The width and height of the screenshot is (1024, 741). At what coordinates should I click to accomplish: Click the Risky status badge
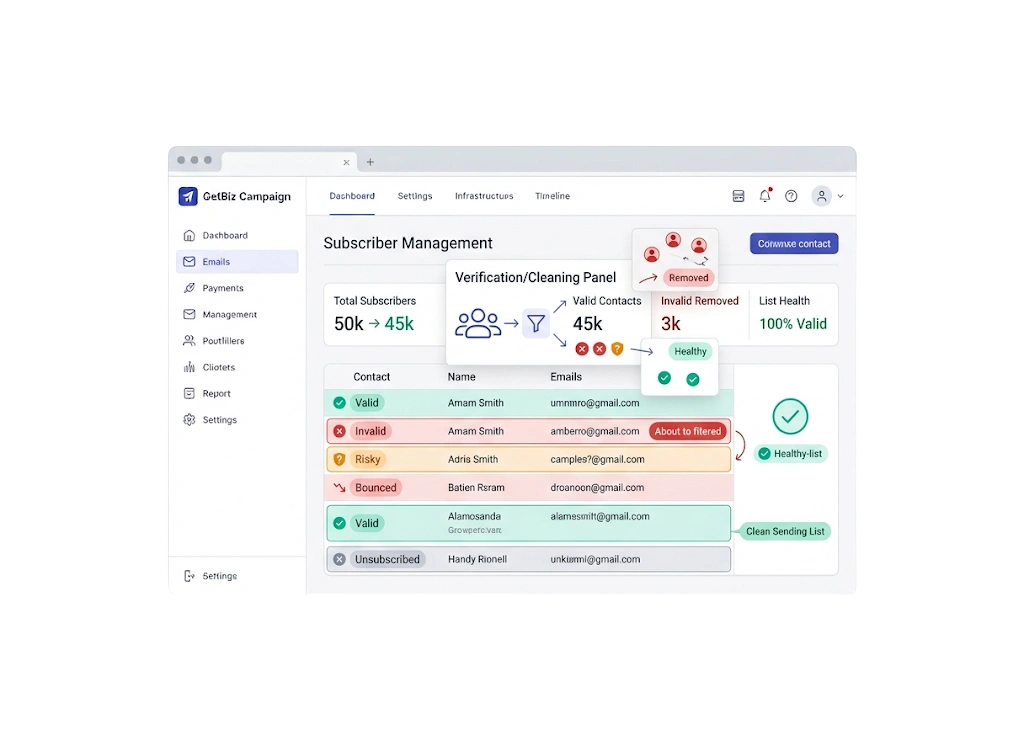click(367, 459)
